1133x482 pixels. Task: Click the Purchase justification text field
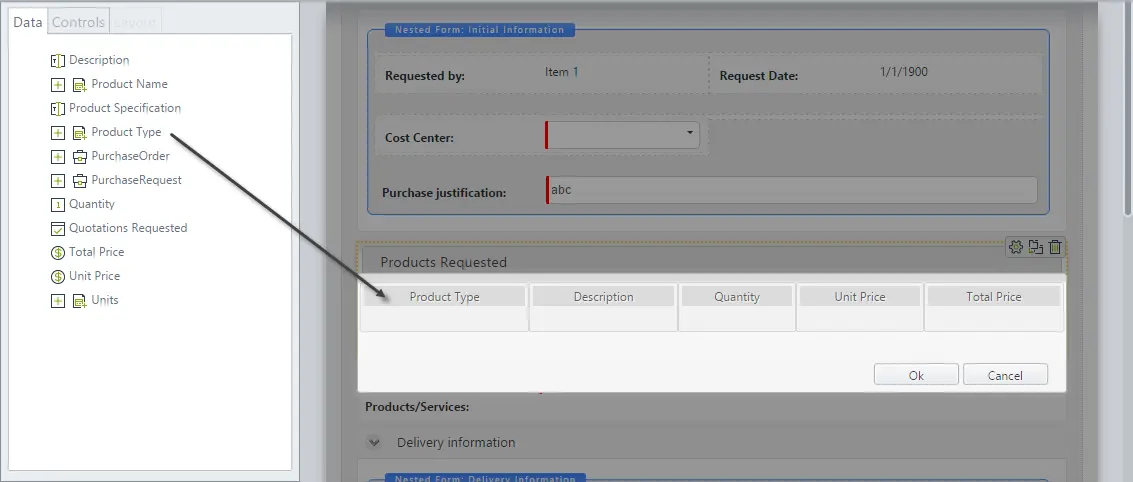click(x=791, y=190)
